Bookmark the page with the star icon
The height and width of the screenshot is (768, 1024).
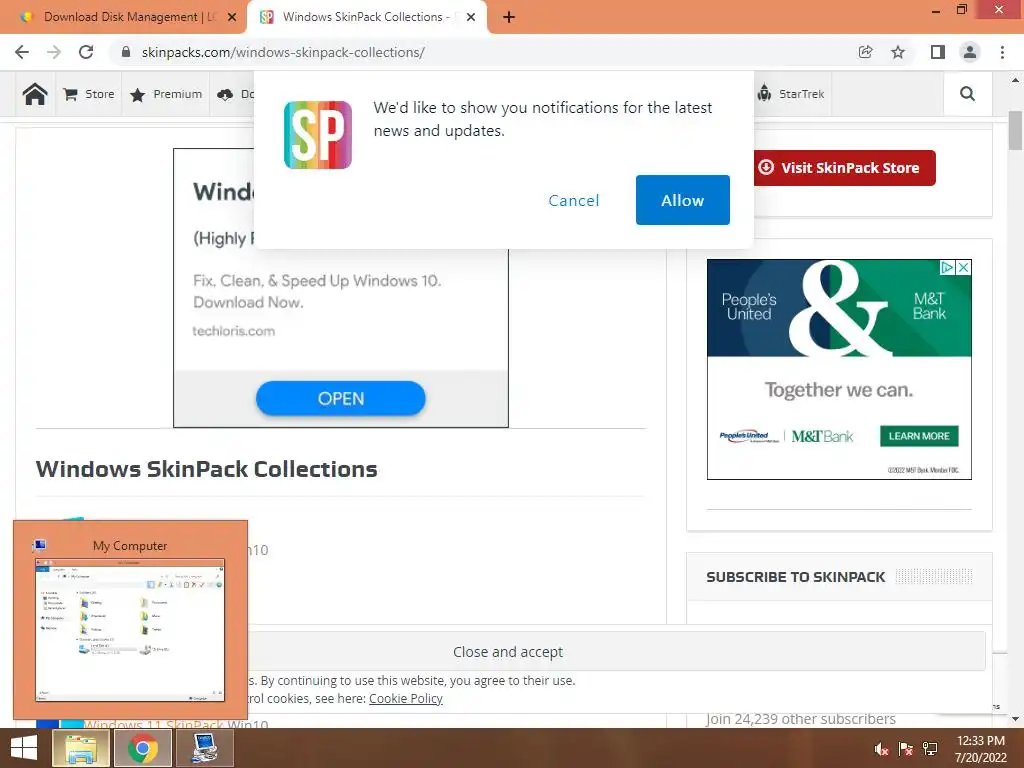[x=898, y=52]
